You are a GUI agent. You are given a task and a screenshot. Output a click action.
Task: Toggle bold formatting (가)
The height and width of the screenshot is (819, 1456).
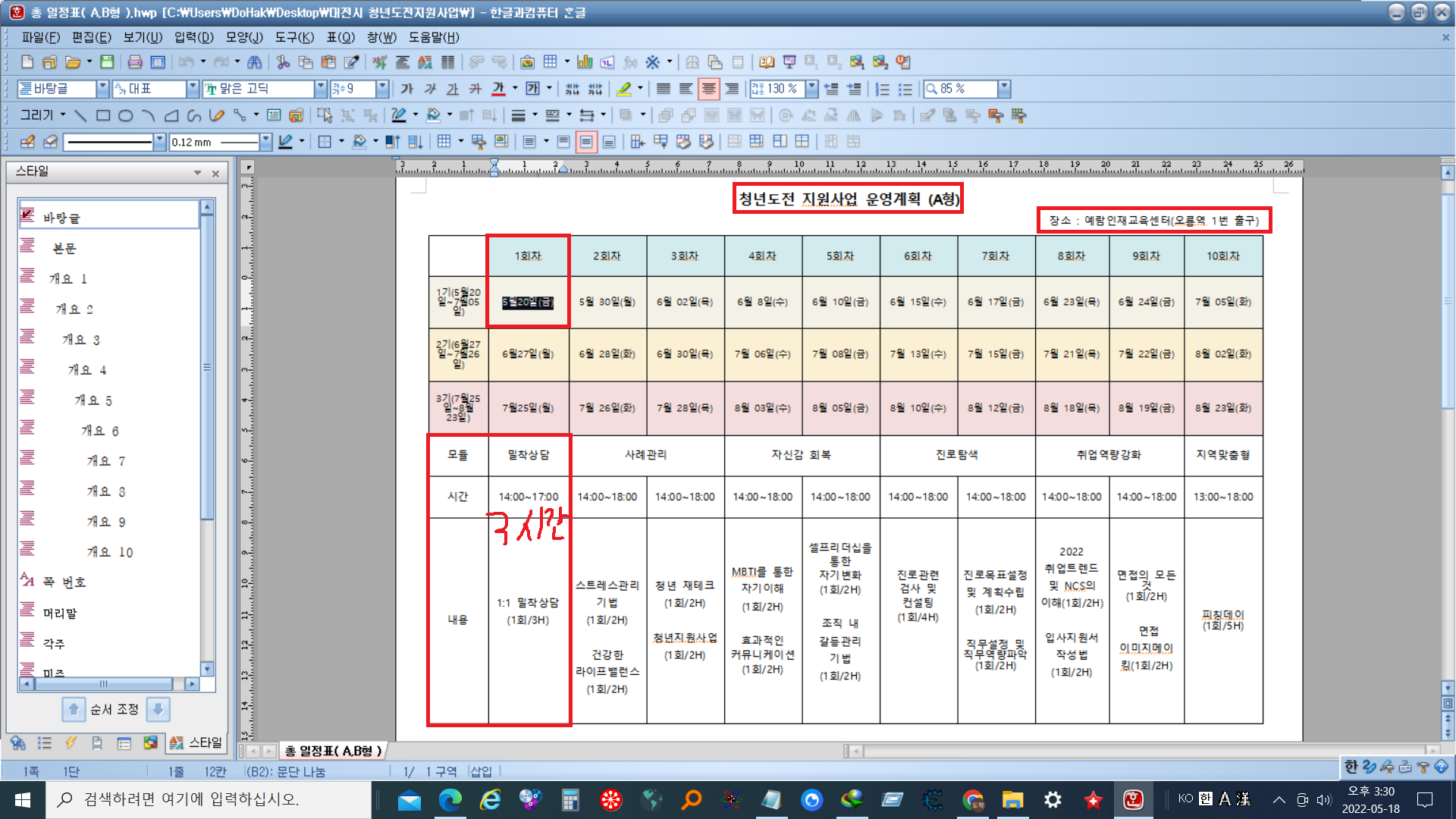click(x=407, y=89)
